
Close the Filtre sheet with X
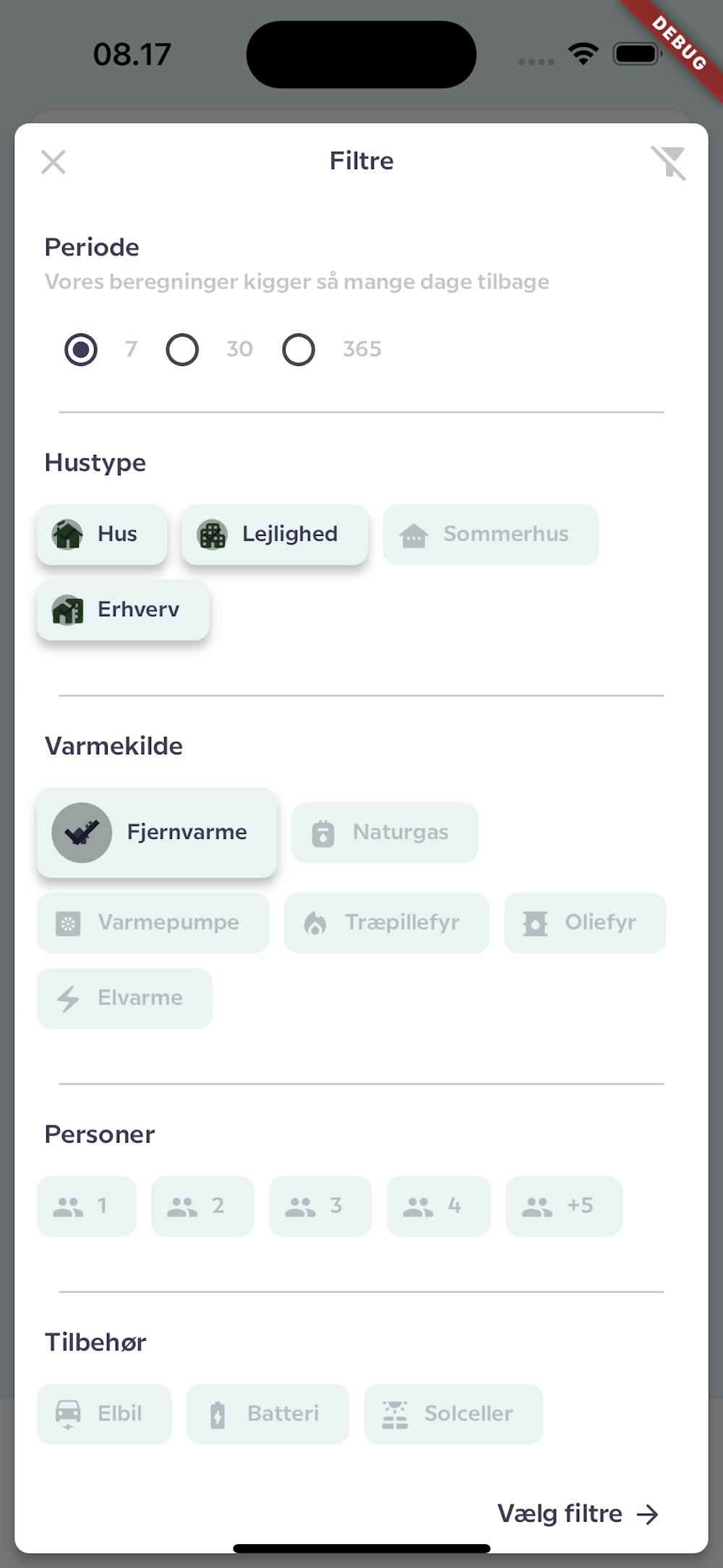point(54,162)
